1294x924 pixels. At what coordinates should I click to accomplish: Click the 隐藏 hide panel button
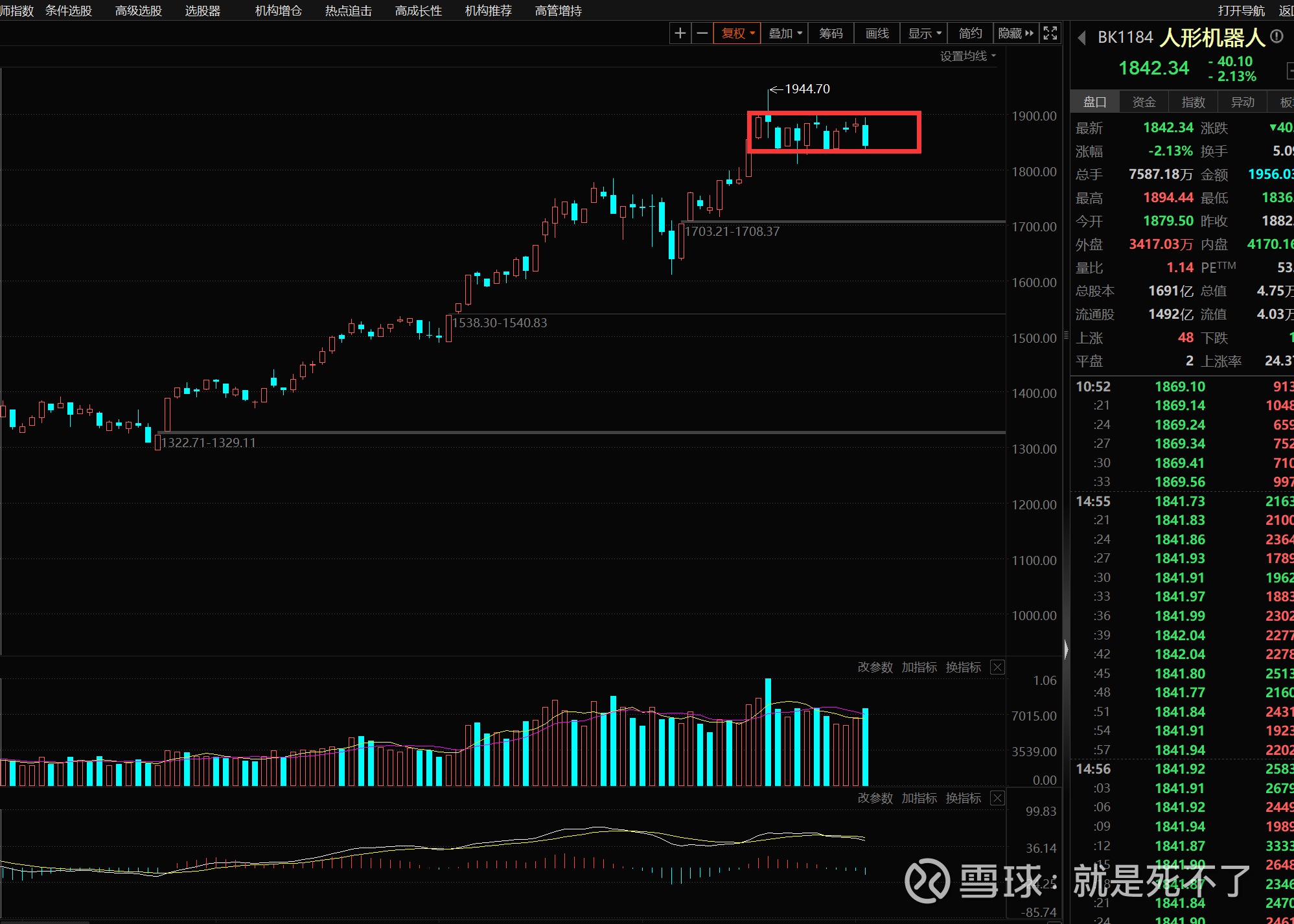[1015, 33]
